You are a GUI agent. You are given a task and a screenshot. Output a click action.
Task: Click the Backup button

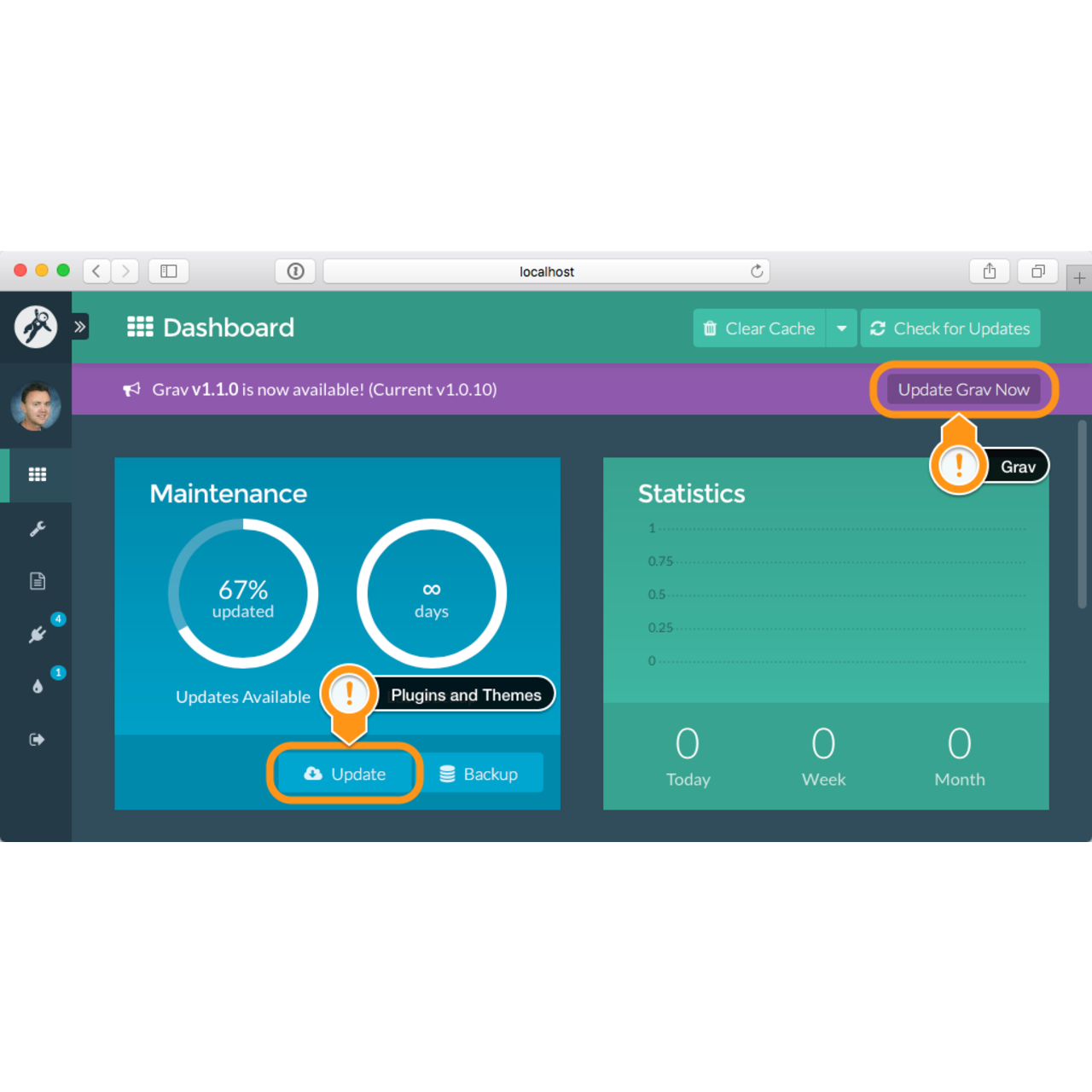(x=479, y=774)
